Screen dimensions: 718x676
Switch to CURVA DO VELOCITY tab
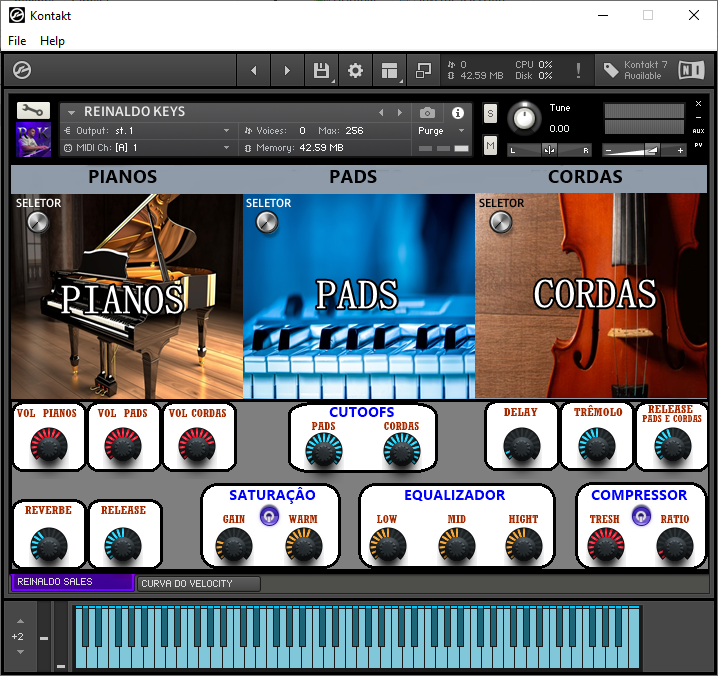(x=199, y=583)
